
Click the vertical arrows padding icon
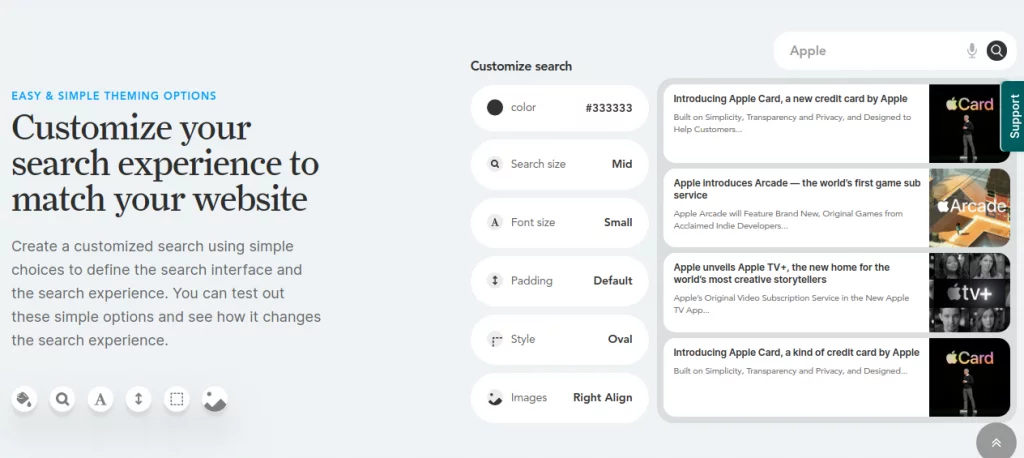(x=138, y=400)
